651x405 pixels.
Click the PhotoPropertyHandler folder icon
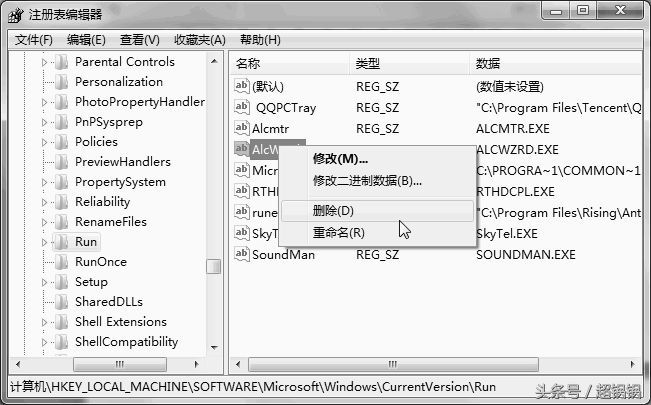tap(61, 102)
